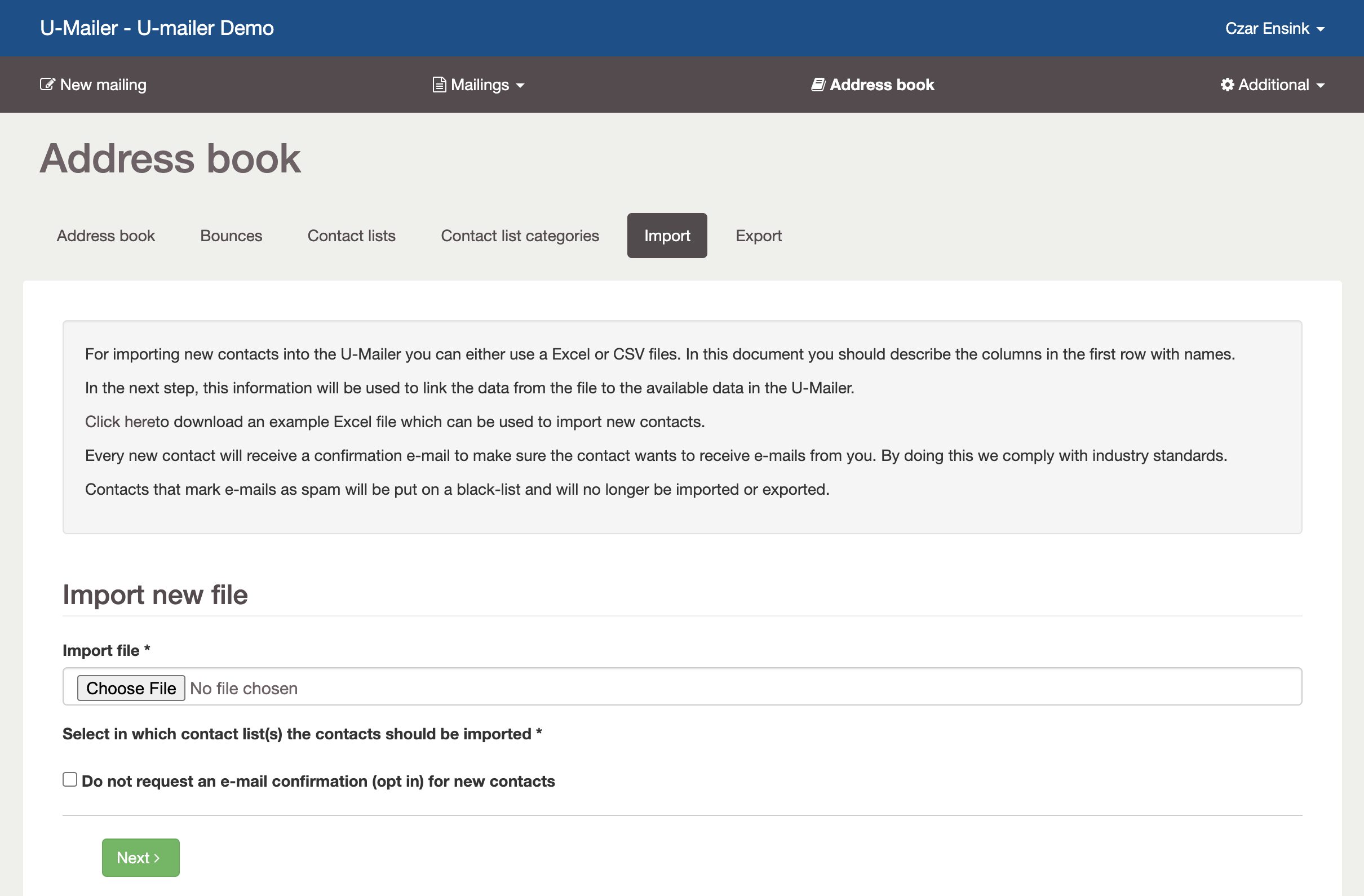Go to Contact list categories tab
Viewport: 1364px width, 896px height.
coord(519,236)
